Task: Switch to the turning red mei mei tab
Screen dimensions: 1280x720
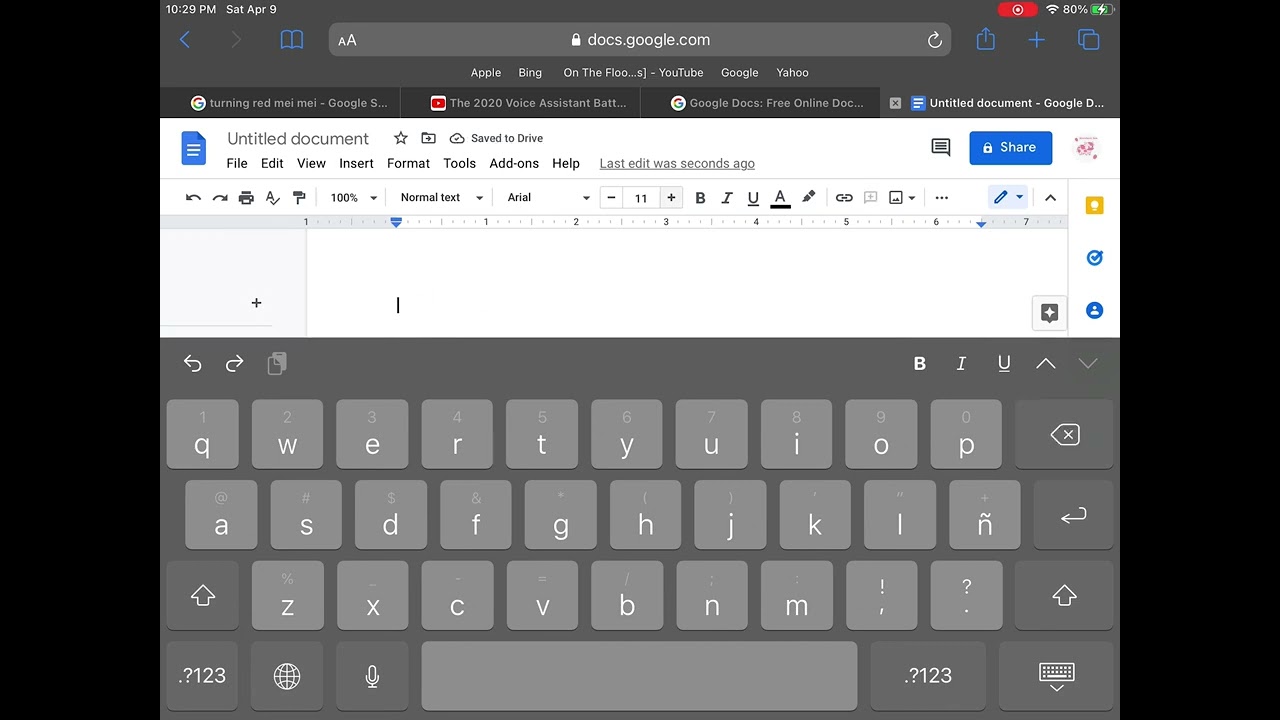Action: [x=288, y=103]
